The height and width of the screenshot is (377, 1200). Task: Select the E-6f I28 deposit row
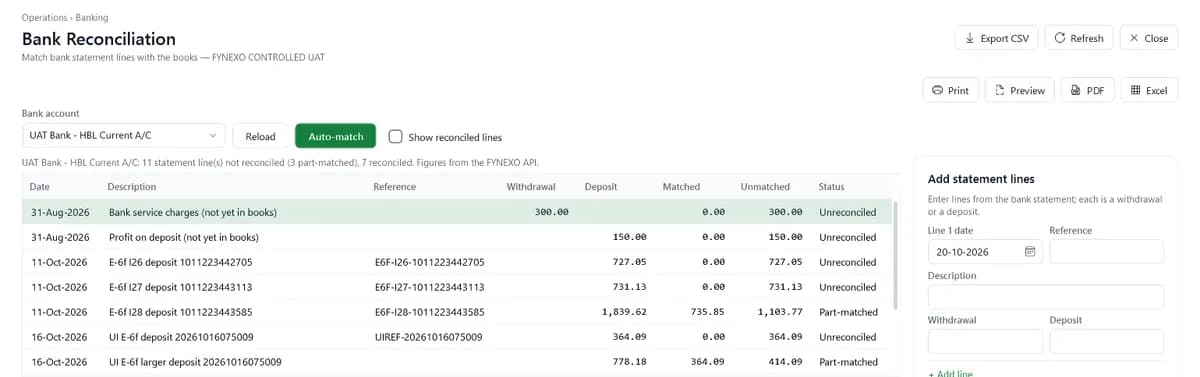[457, 312]
